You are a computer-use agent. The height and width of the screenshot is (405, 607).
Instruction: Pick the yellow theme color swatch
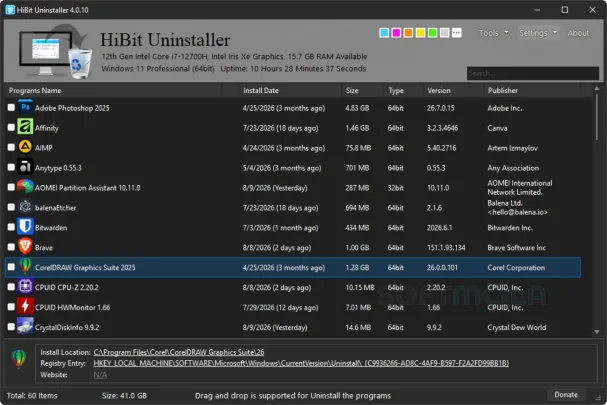point(420,33)
